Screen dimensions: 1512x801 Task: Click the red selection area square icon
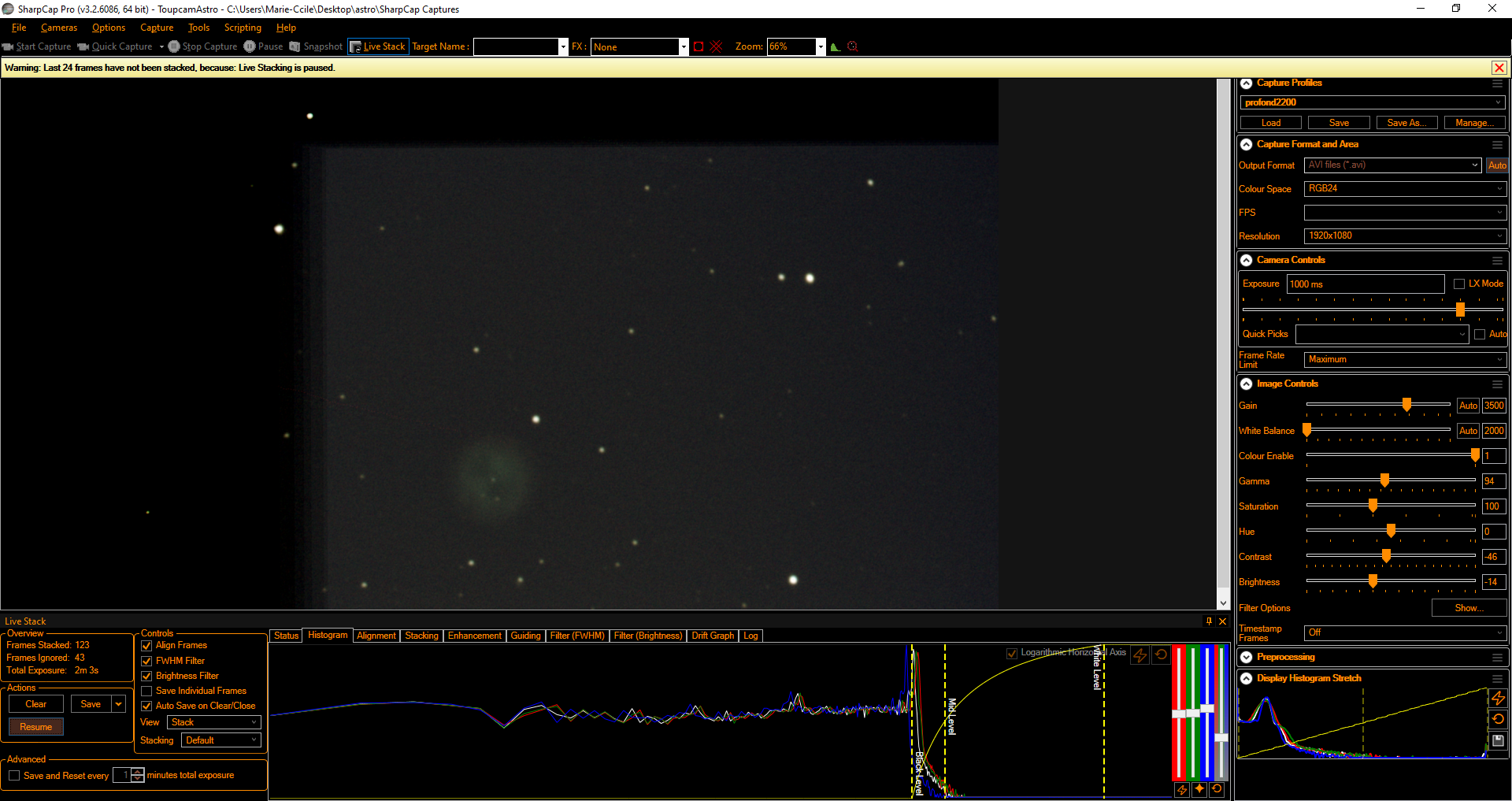pos(699,46)
